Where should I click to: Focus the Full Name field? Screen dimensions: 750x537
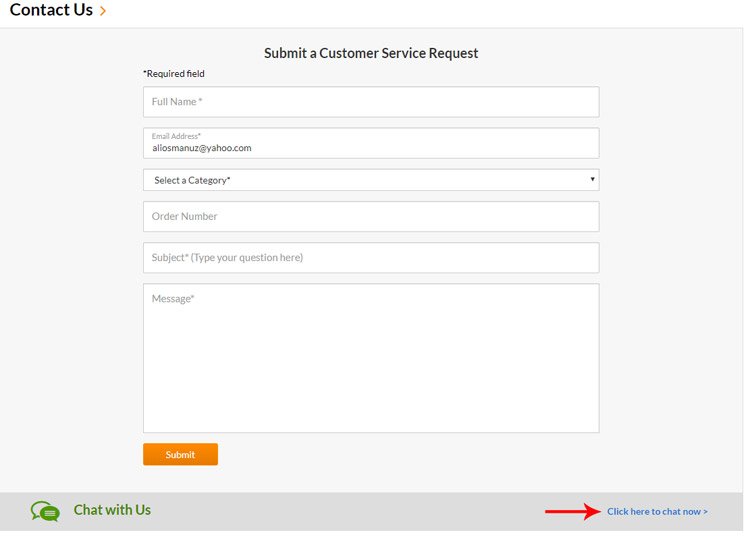point(371,102)
